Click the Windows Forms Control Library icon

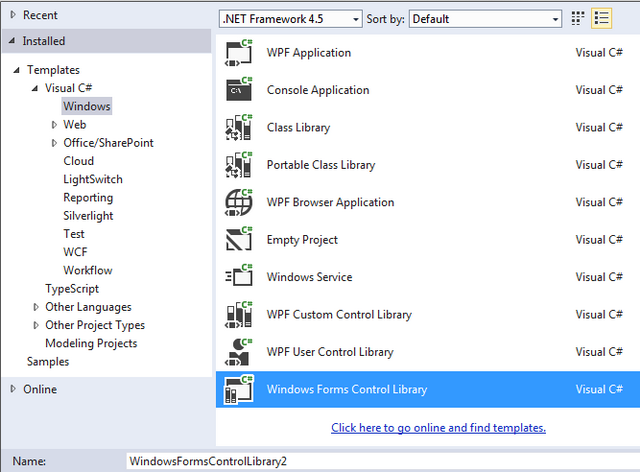click(239, 390)
